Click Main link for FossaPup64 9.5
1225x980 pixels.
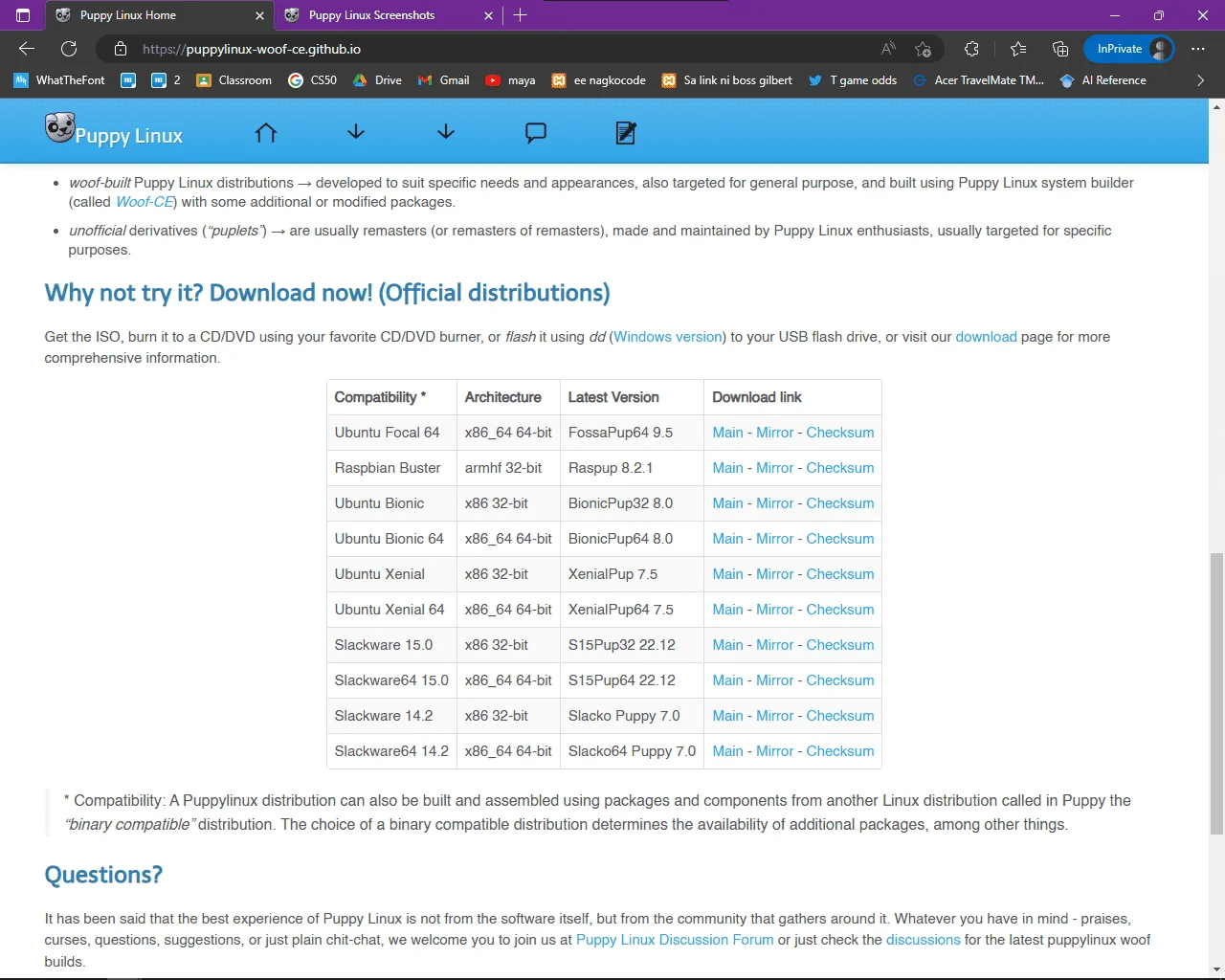[727, 433]
